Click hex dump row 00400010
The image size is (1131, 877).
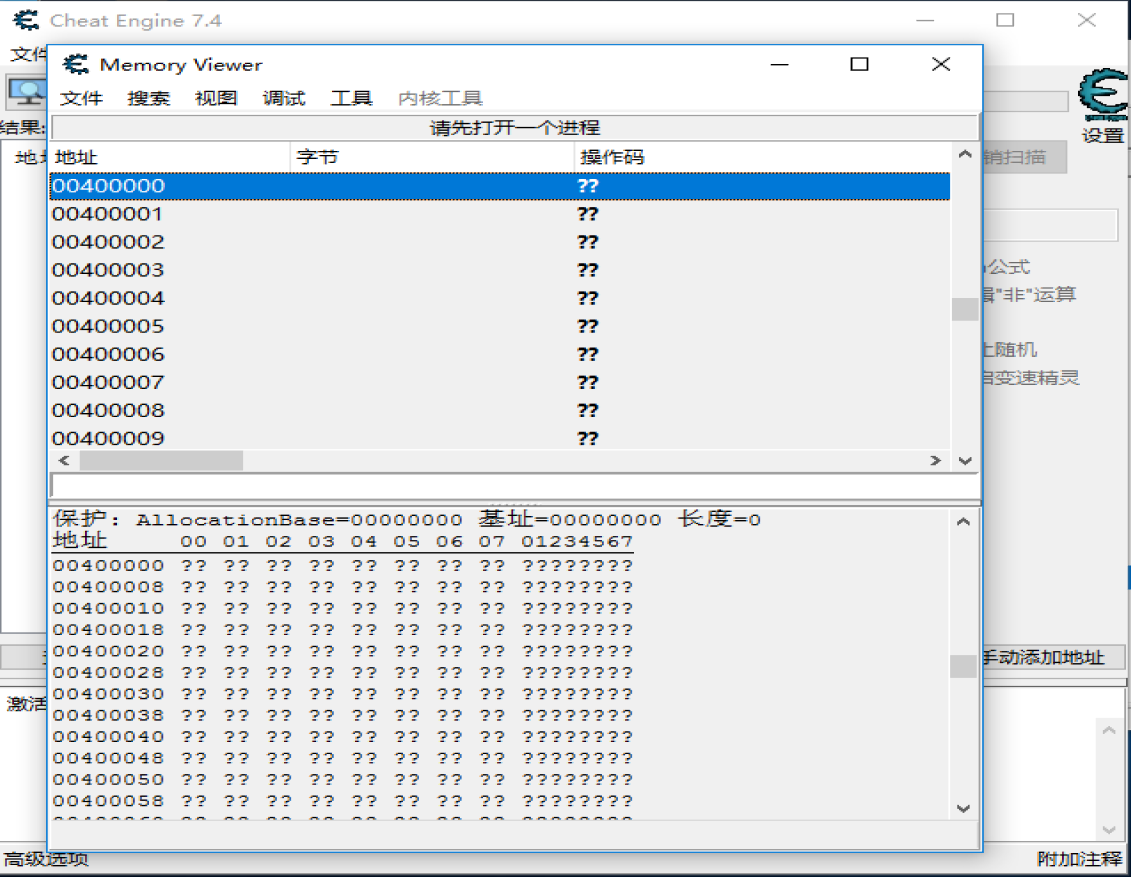[343, 609]
